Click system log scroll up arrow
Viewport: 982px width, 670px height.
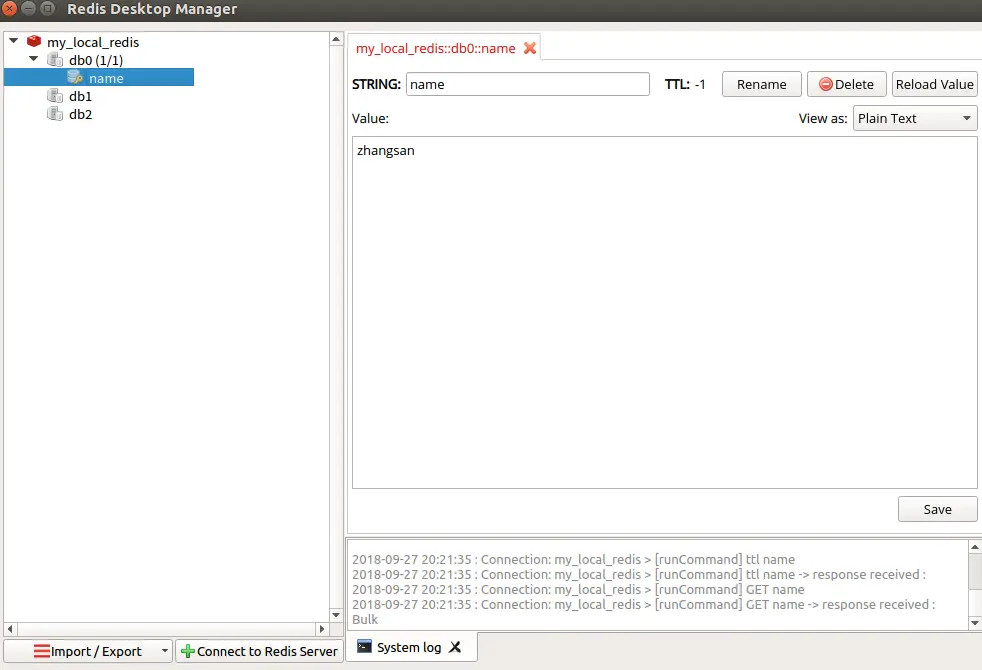tap(975, 547)
